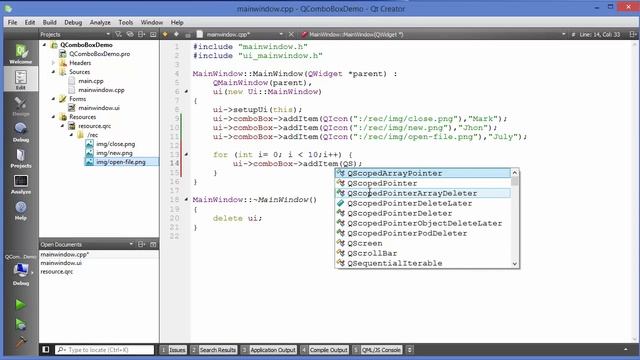This screenshot has height=360, width=640.
Task: Expand the Headers folder
Action: click(x=53, y=63)
